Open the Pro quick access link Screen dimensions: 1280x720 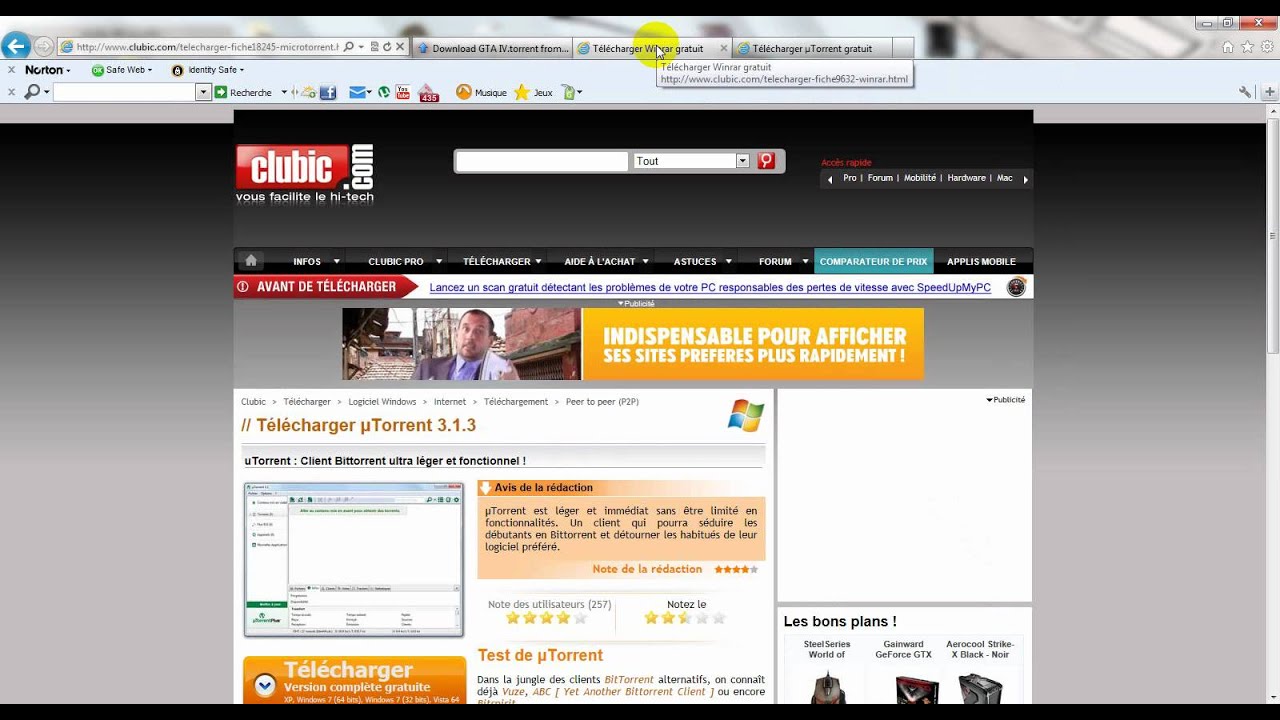point(850,178)
